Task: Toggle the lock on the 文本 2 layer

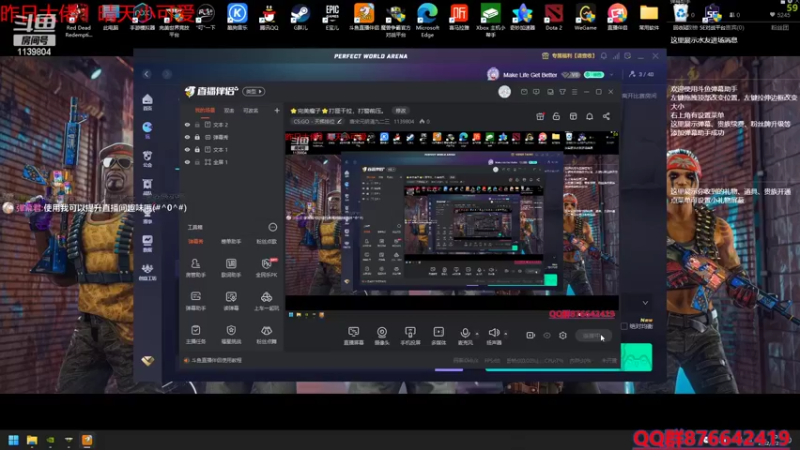Action: [197, 124]
